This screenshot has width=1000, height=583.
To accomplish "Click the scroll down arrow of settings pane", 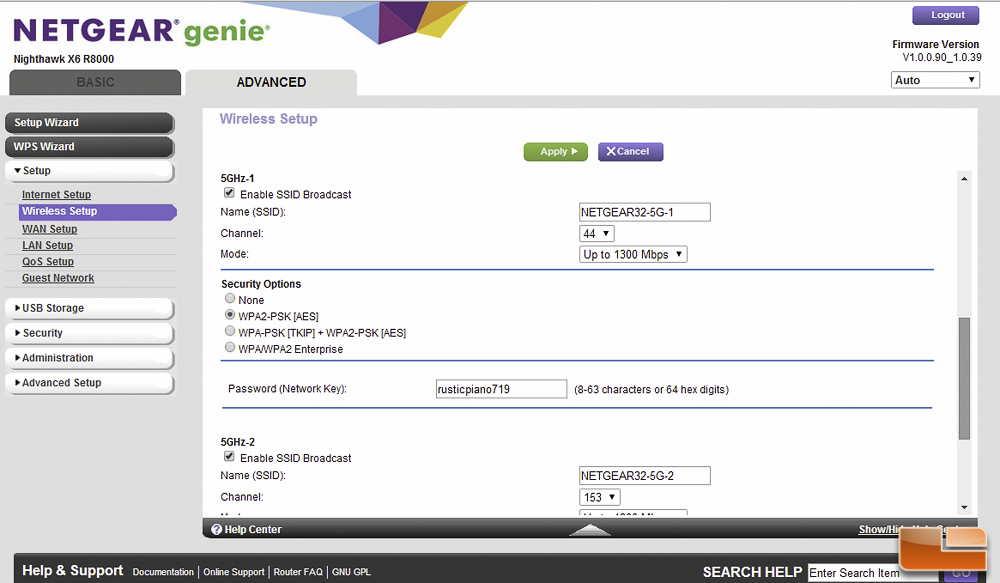I will tap(964, 508).
